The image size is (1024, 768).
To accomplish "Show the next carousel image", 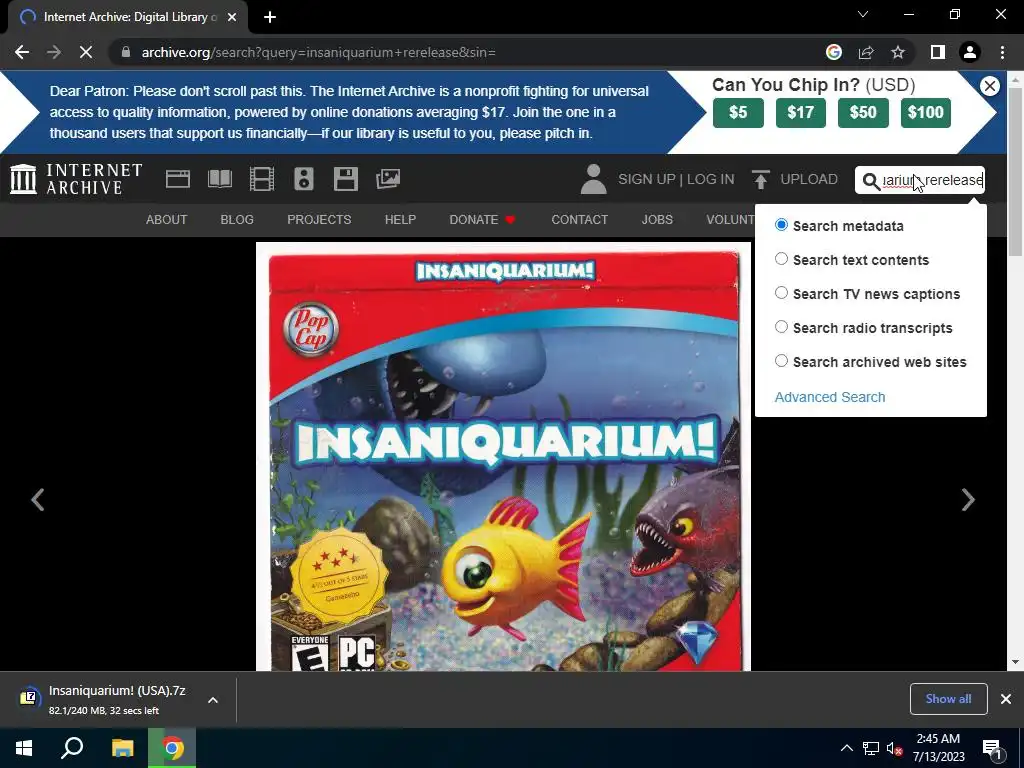I will click(968, 500).
